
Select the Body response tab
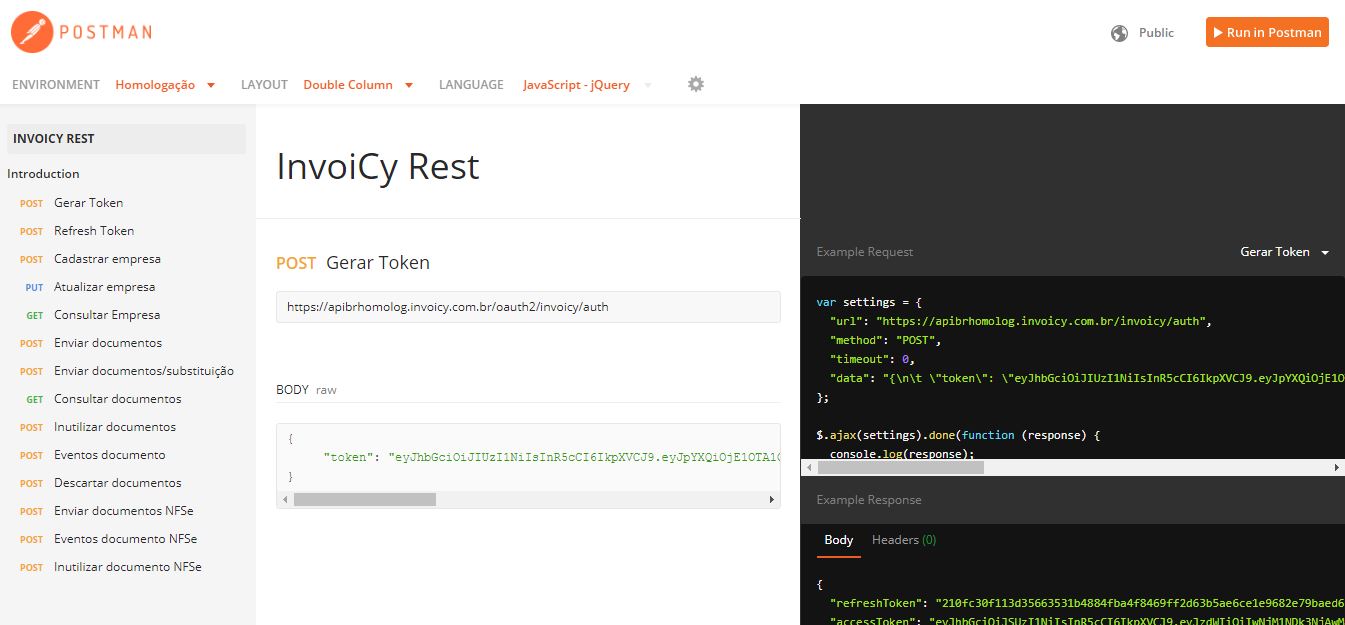point(838,540)
